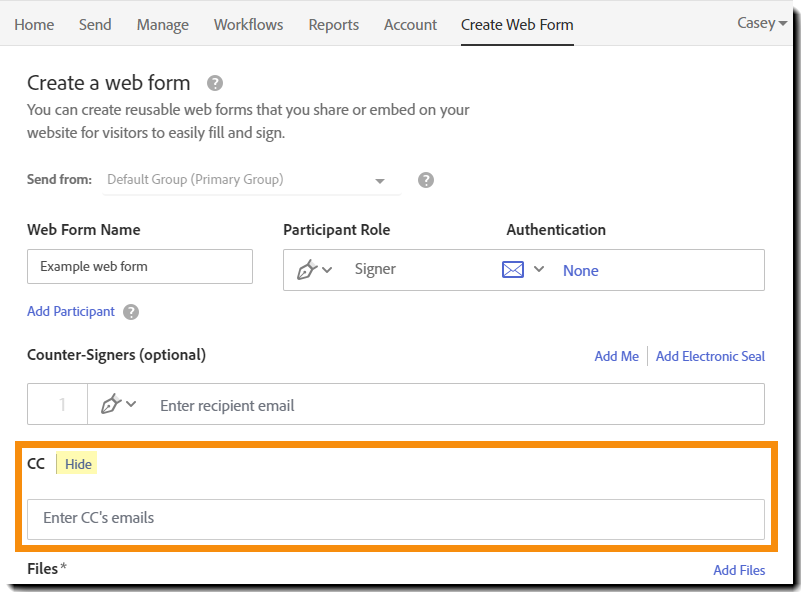Hide the CC section
This screenshot has width=801, height=592.
click(78, 464)
